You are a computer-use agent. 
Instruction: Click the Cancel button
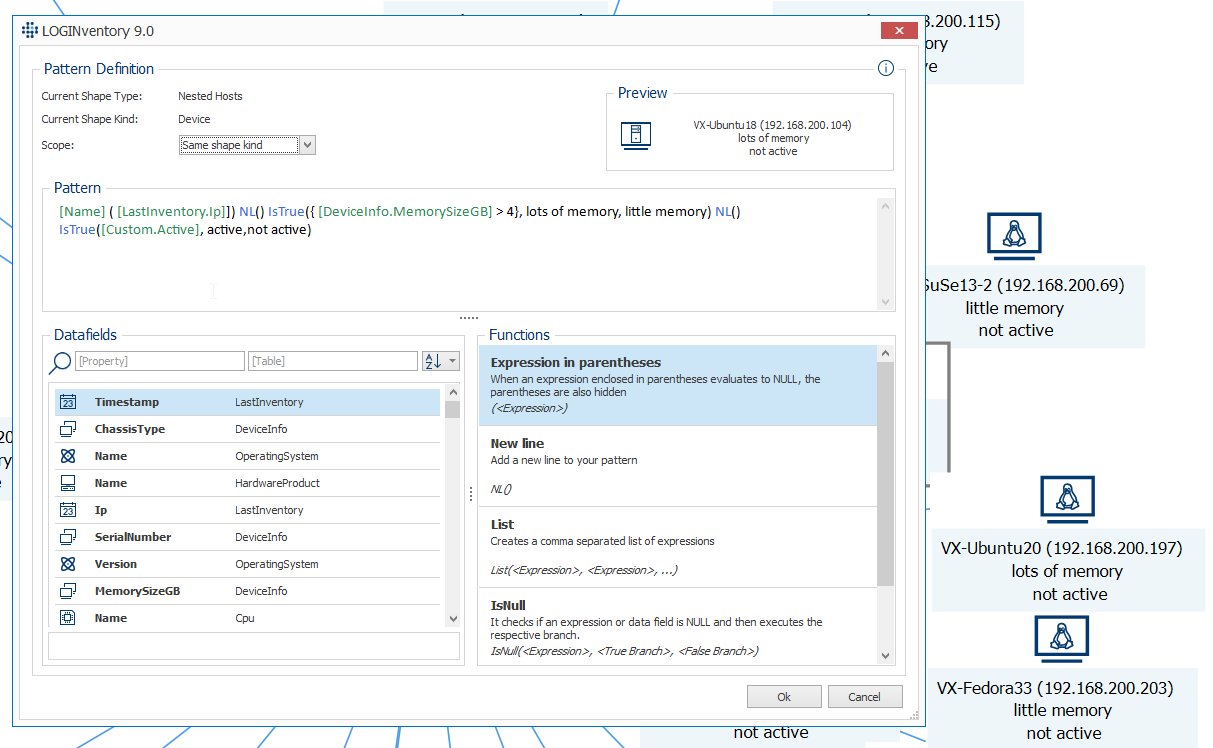pyautogui.click(x=865, y=697)
